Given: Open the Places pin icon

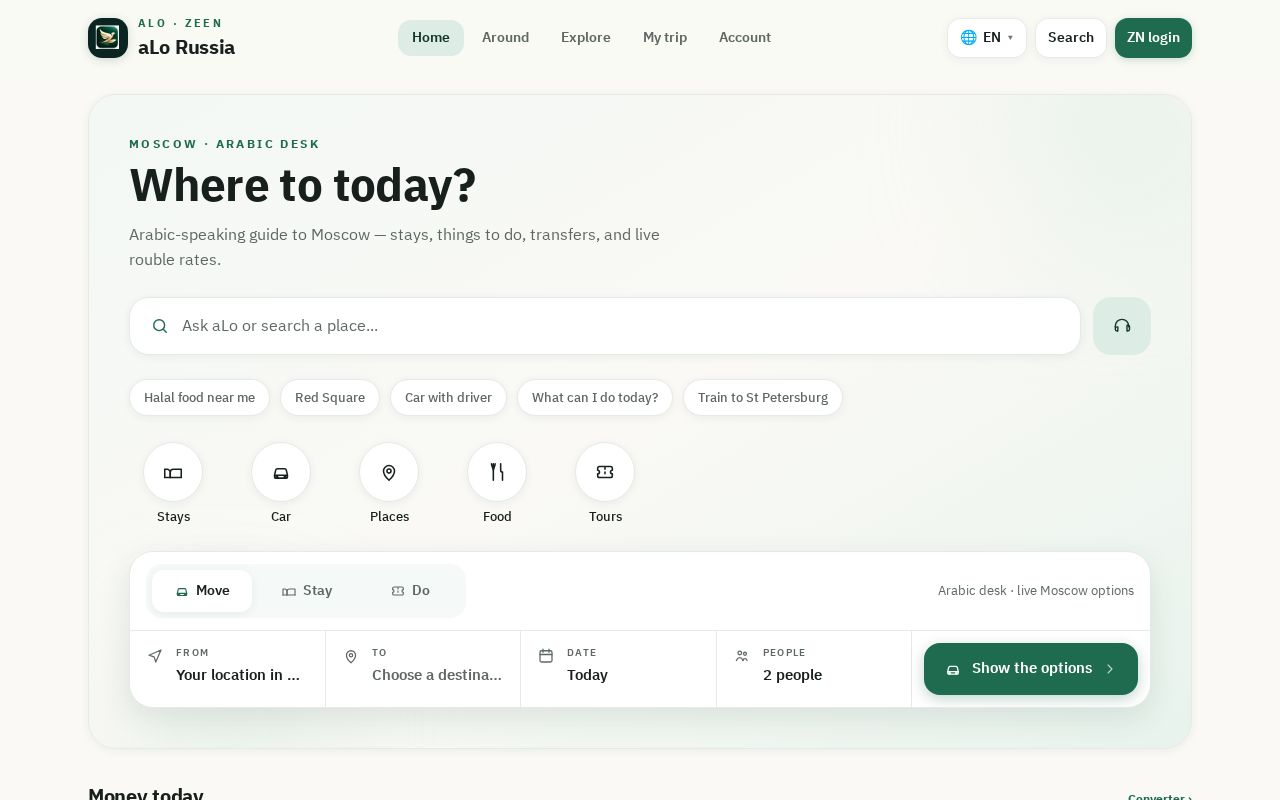Looking at the screenshot, I should [x=389, y=472].
